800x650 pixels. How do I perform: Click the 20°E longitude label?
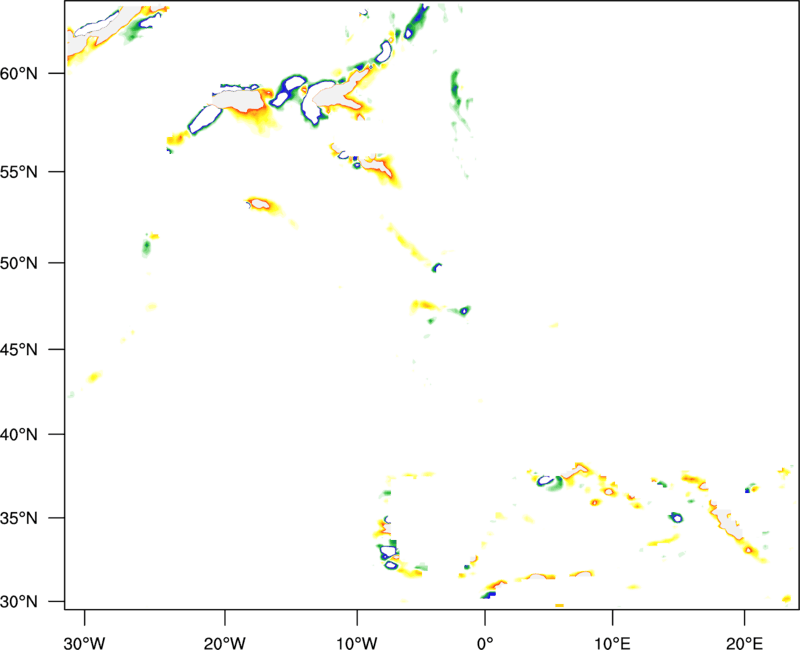(744, 643)
